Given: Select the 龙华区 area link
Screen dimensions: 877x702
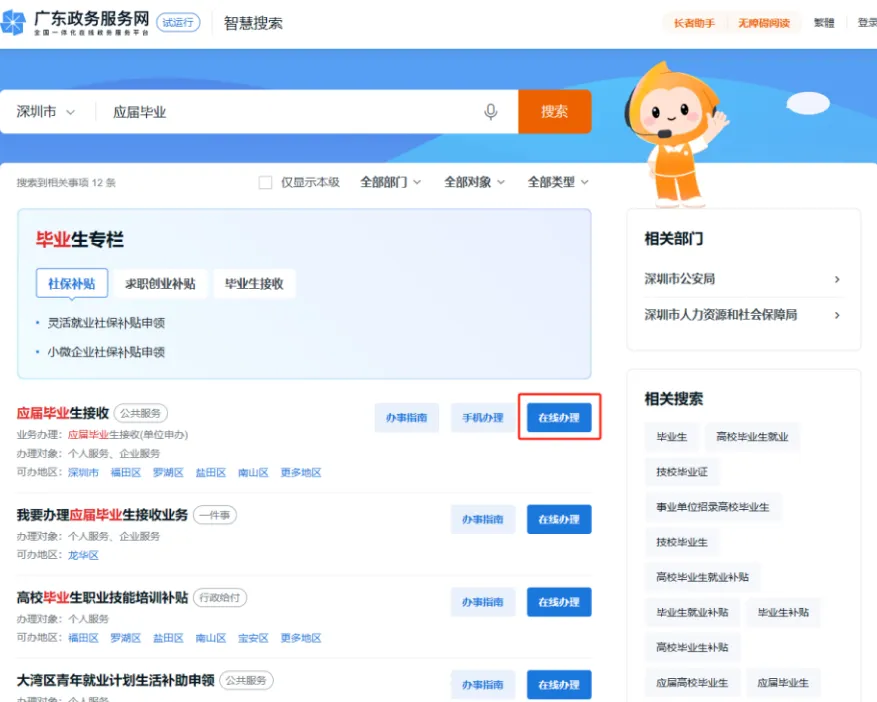Looking at the screenshot, I should tap(83, 555).
